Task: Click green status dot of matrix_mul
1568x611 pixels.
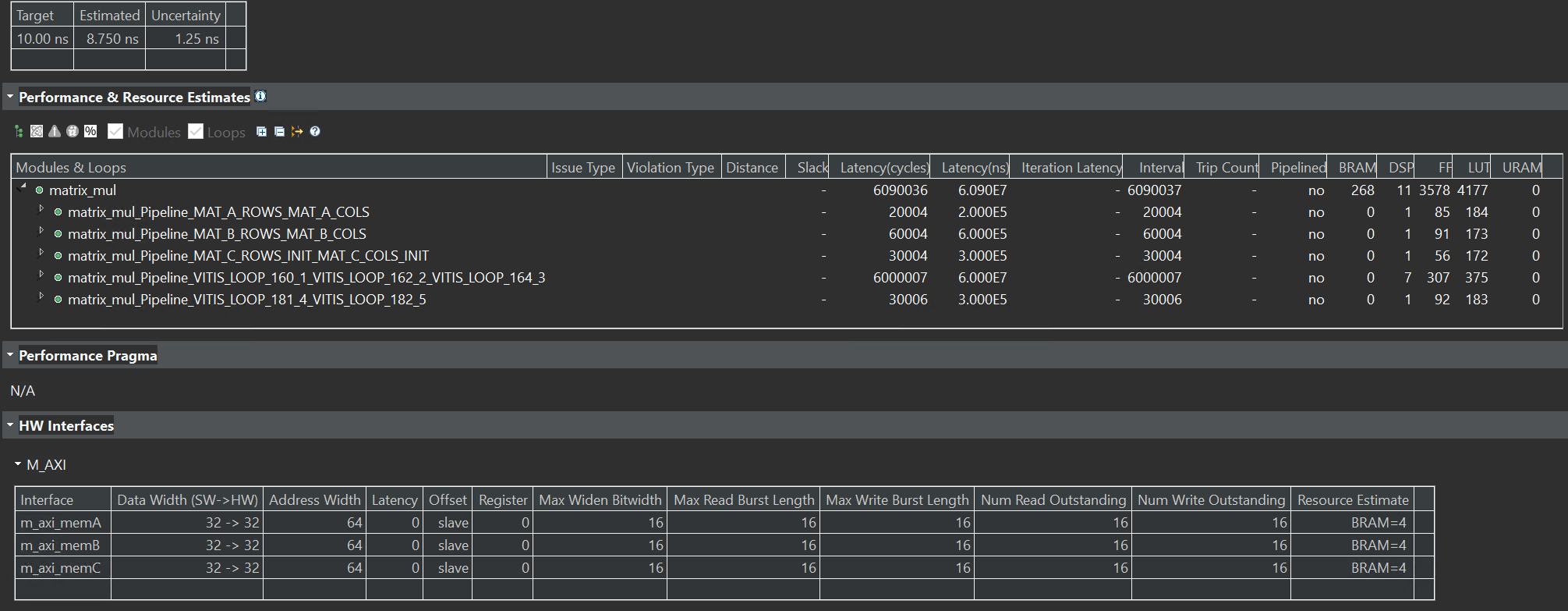Action: click(x=39, y=190)
